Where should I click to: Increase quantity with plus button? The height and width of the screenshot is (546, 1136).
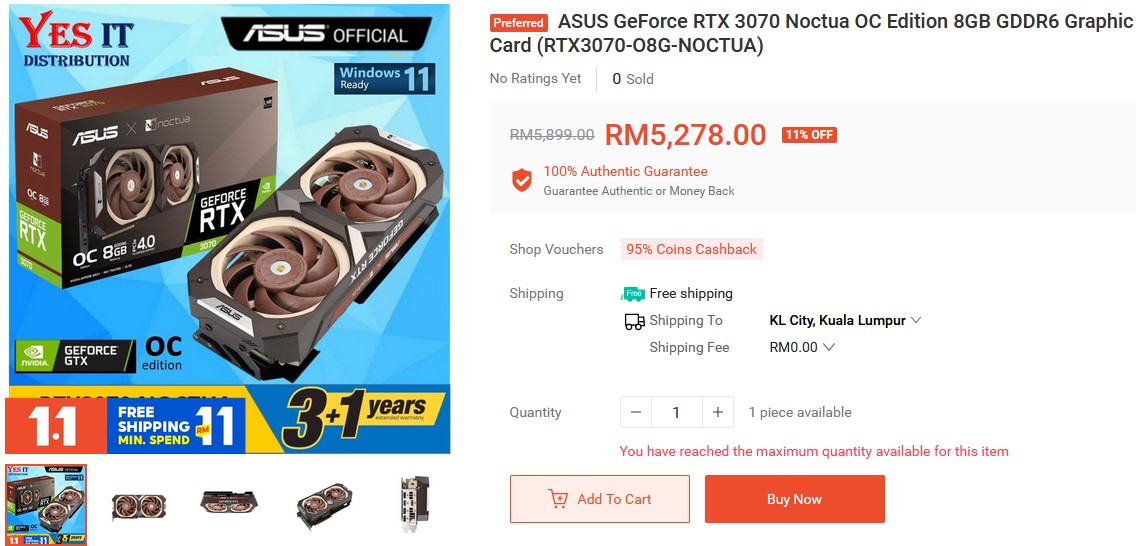(x=717, y=412)
